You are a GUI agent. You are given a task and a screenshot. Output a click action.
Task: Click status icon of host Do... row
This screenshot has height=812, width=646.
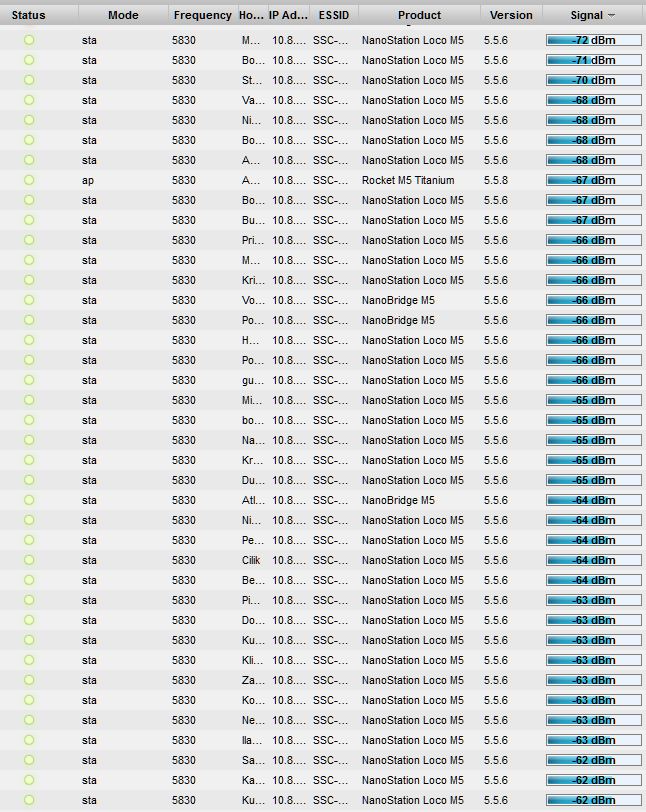[x=29, y=620]
